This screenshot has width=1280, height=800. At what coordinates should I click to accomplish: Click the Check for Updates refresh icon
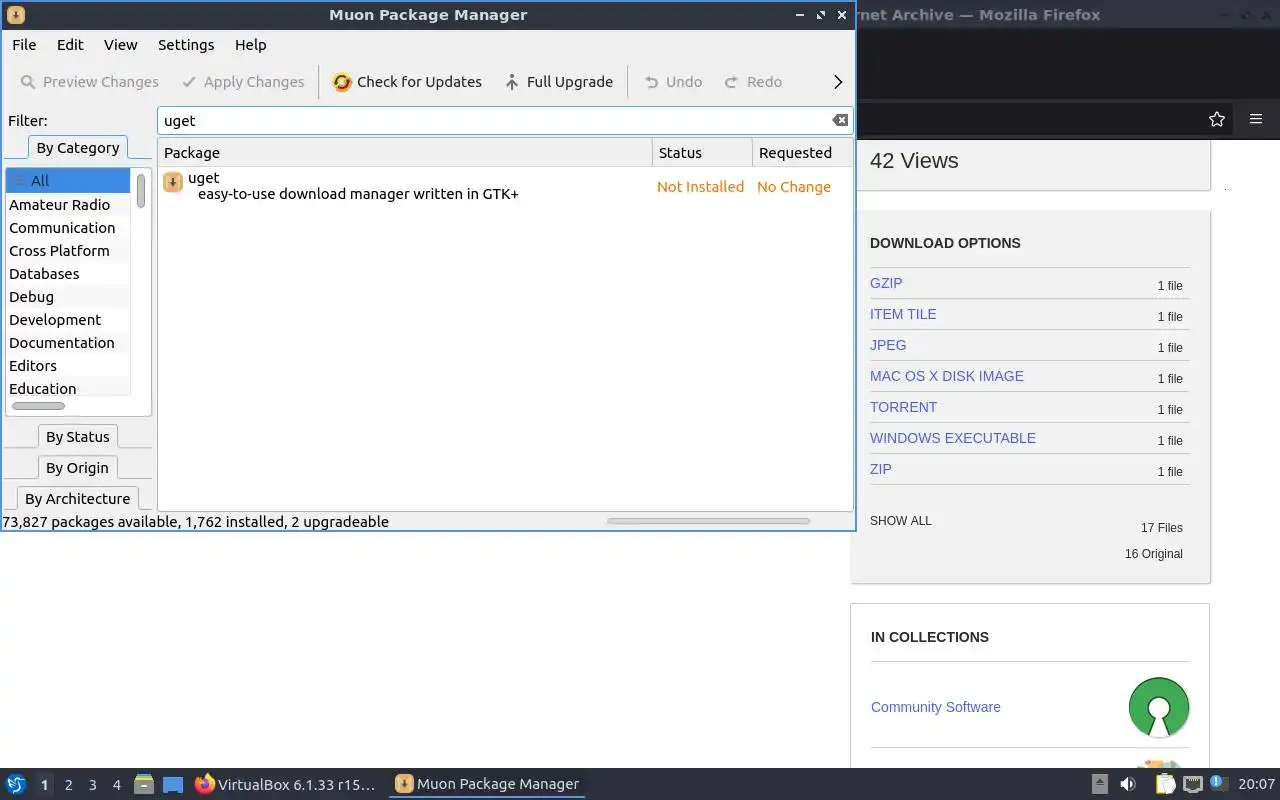pos(342,82)
